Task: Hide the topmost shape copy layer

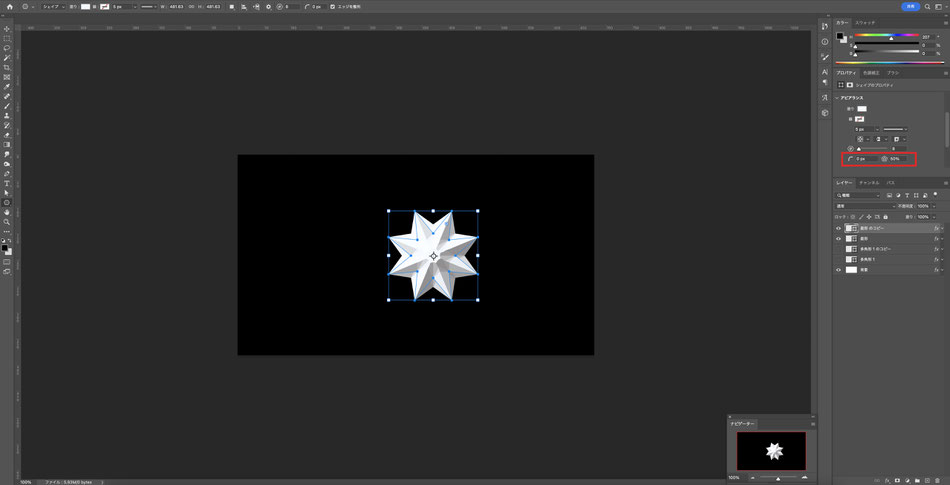Action: [x=839, y=228]
